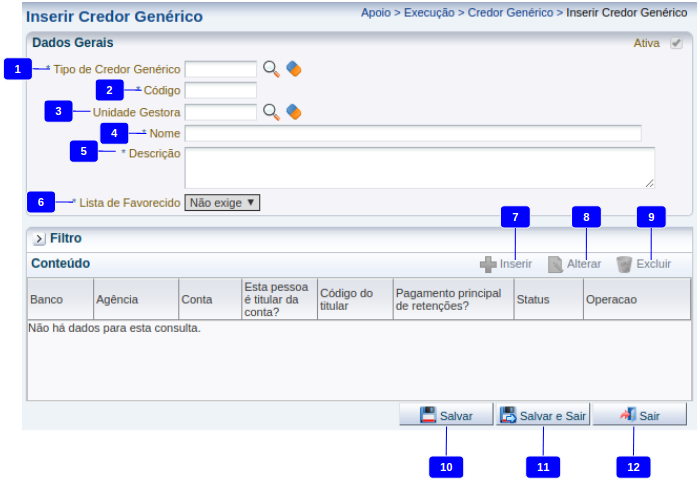Navigate to Credor Genérico breadcrumb

(510, 13)
